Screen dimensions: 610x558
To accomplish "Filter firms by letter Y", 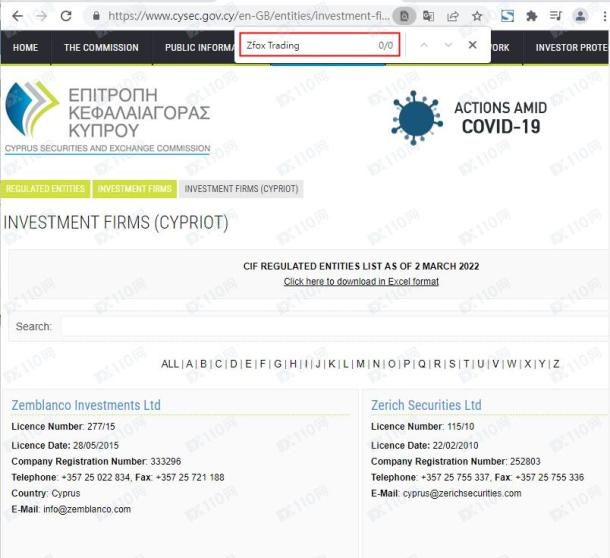I will [542, 364].
